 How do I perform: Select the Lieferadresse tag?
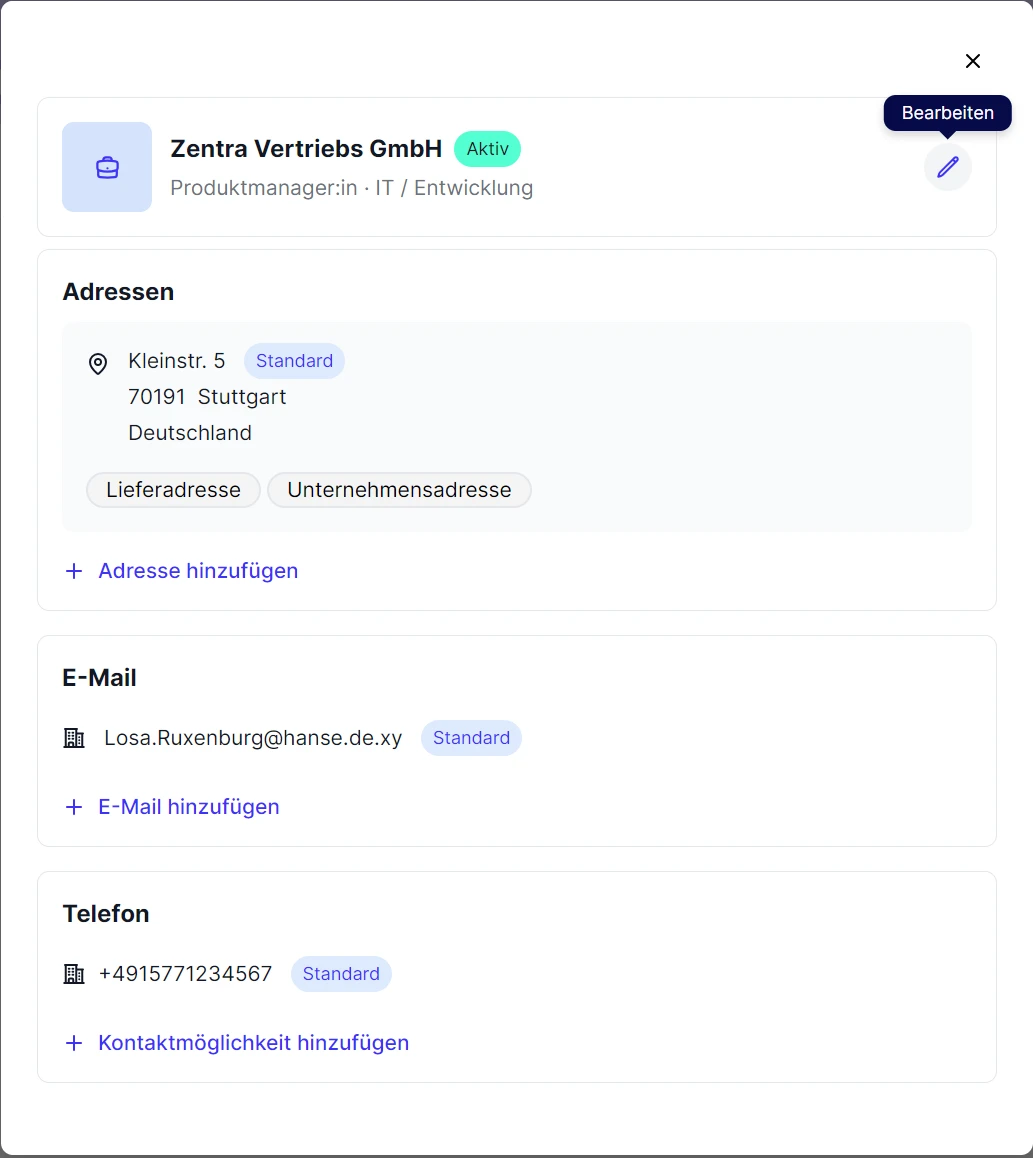(x=173, y=490)
